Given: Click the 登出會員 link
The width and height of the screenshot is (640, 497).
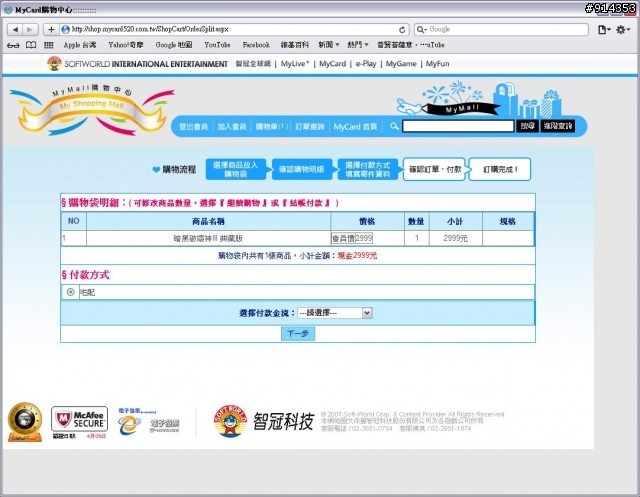Looking at the screenshot, I should click(x=193, y=127).
